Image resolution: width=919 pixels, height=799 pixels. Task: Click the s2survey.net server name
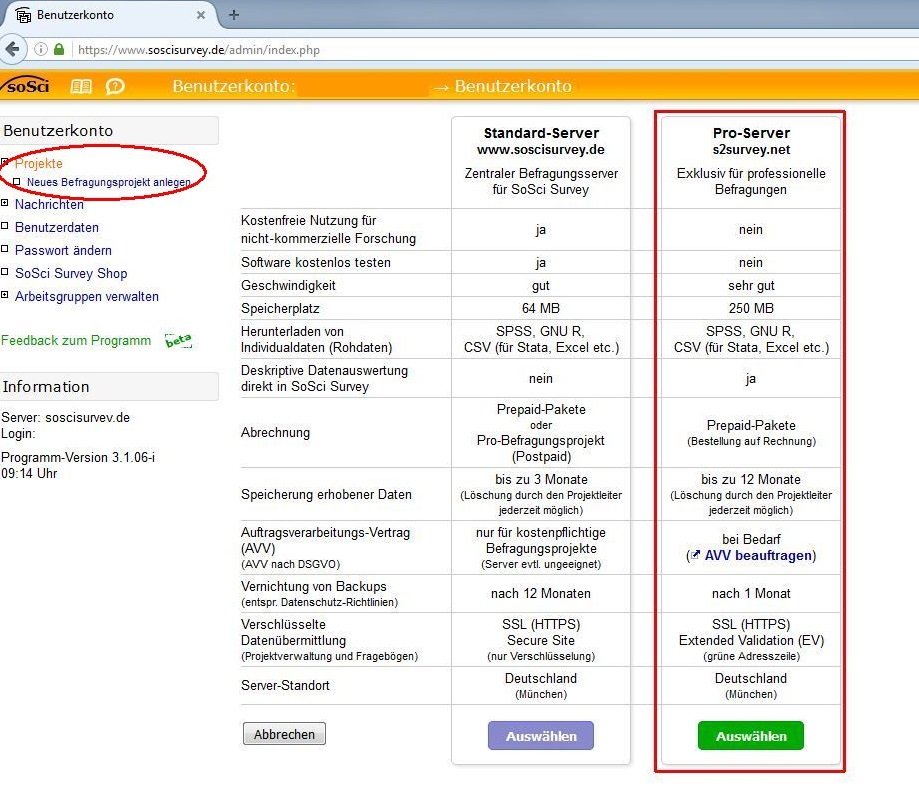pos(751,150)
